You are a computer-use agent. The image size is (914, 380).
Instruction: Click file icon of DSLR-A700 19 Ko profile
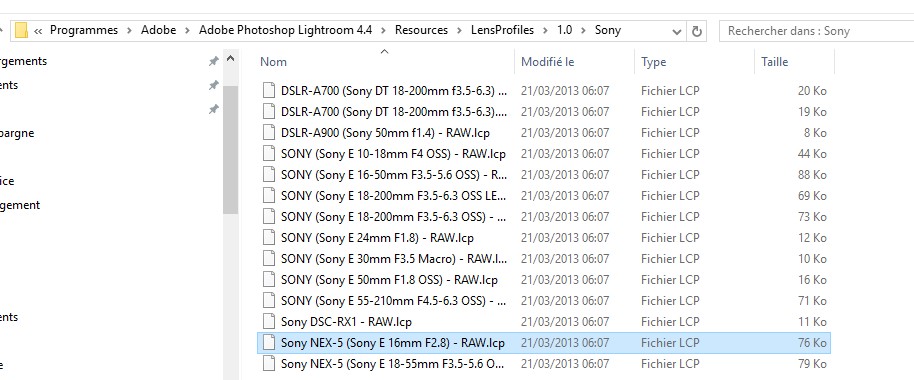[268, 111]
